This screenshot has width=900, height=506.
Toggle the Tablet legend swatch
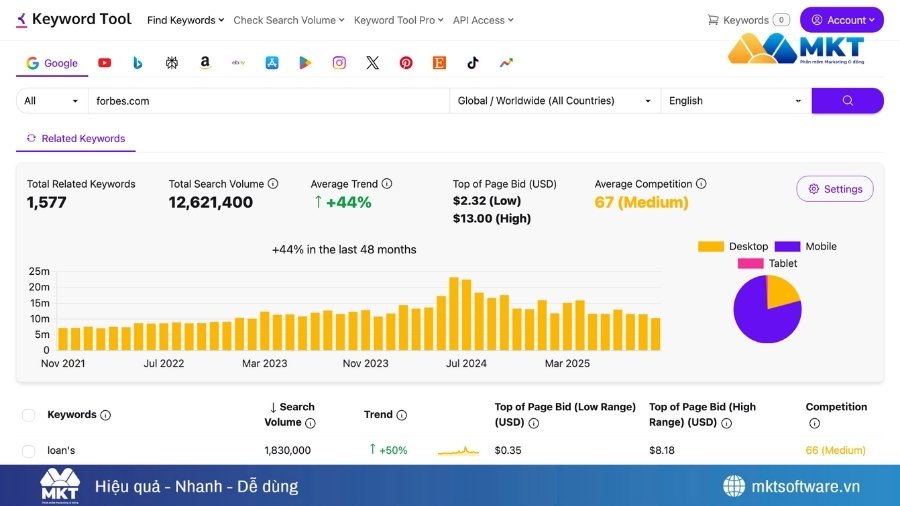750,263
